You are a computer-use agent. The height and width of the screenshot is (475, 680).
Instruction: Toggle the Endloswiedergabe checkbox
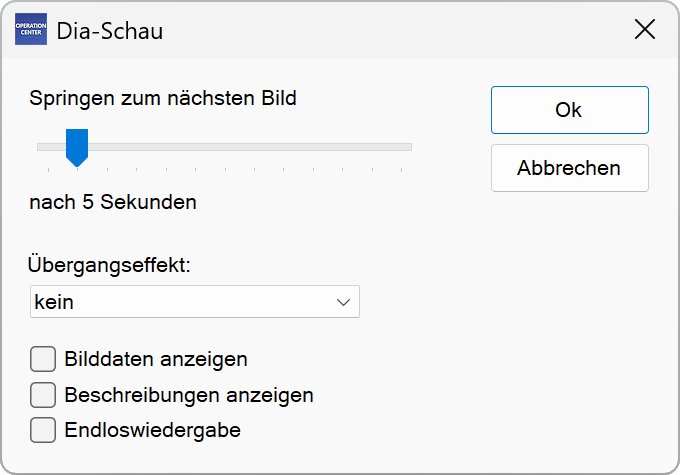[x=43, y=430]
